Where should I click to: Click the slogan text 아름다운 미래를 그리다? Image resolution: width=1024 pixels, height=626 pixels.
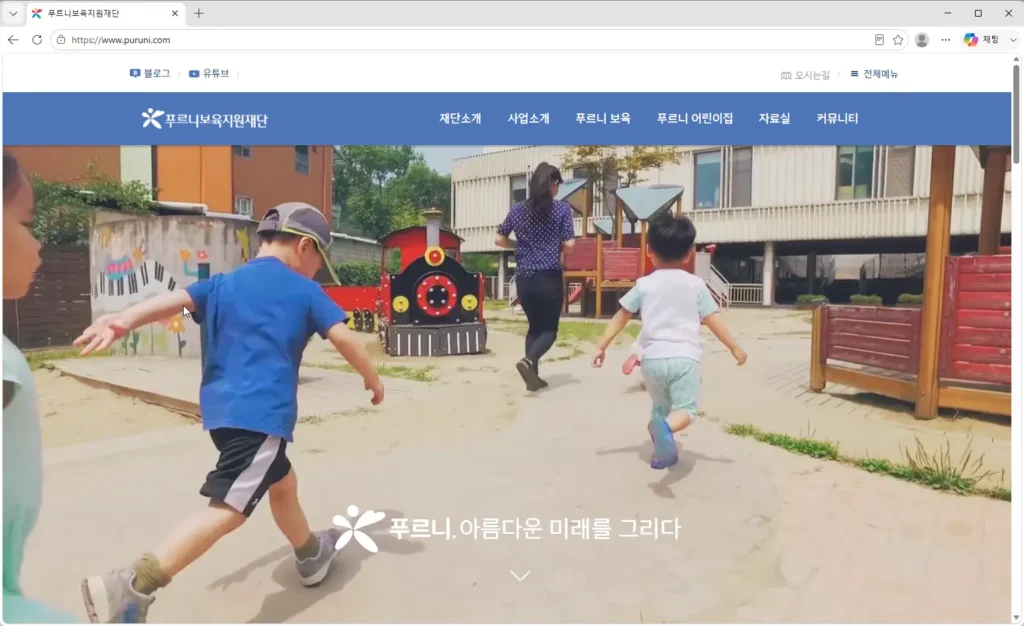[569, 528]
